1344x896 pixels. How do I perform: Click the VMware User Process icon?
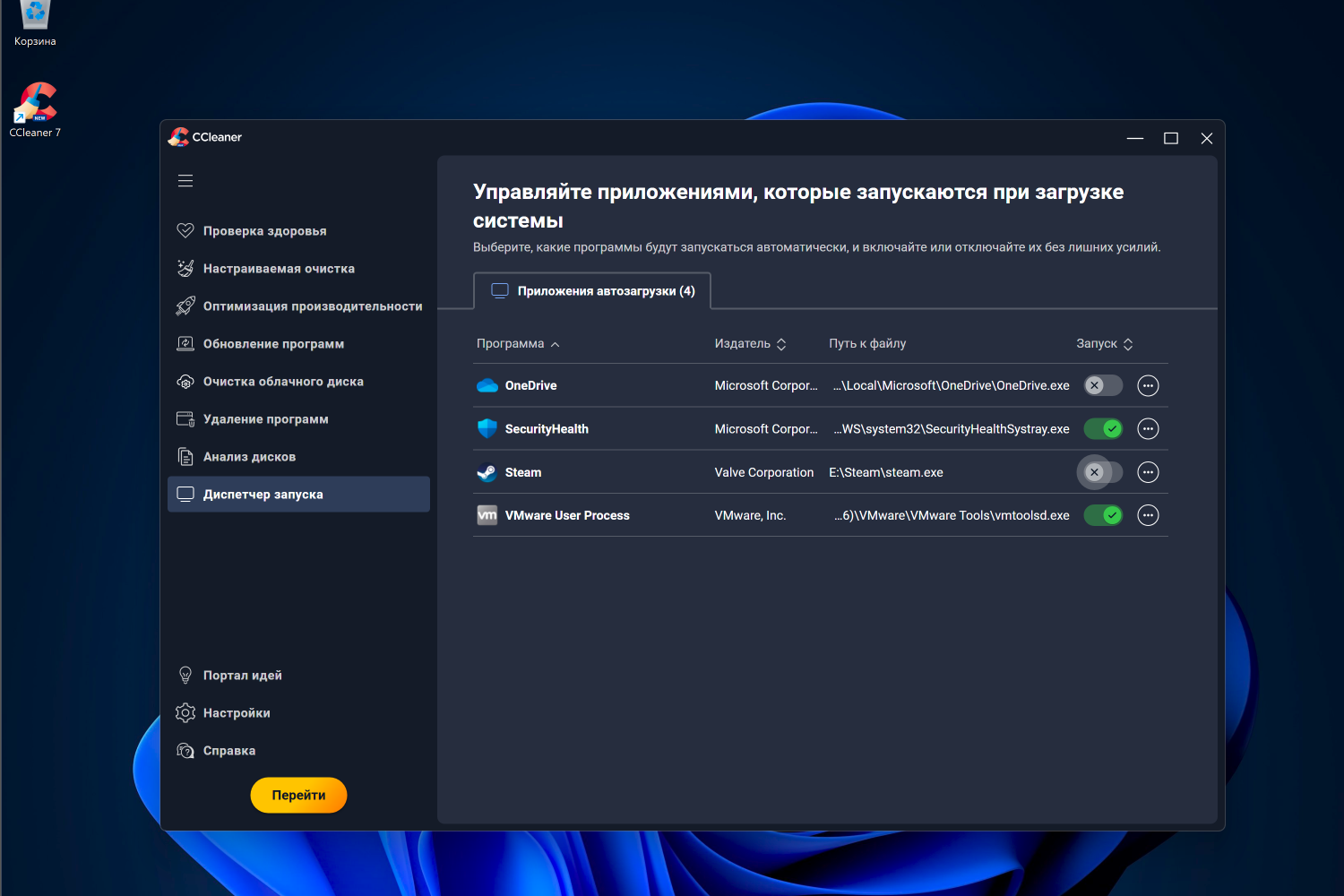487,515
